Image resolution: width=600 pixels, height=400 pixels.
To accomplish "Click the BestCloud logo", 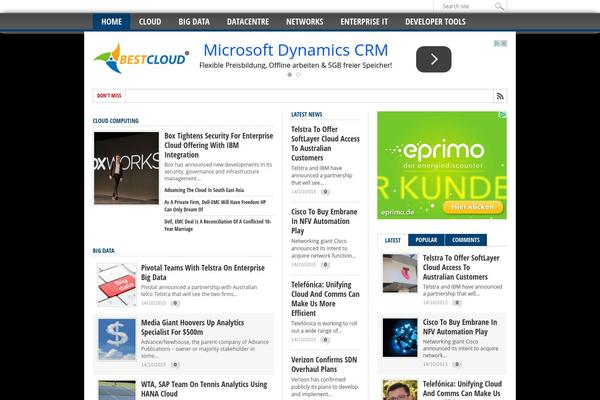I will (x=141, y=58).
